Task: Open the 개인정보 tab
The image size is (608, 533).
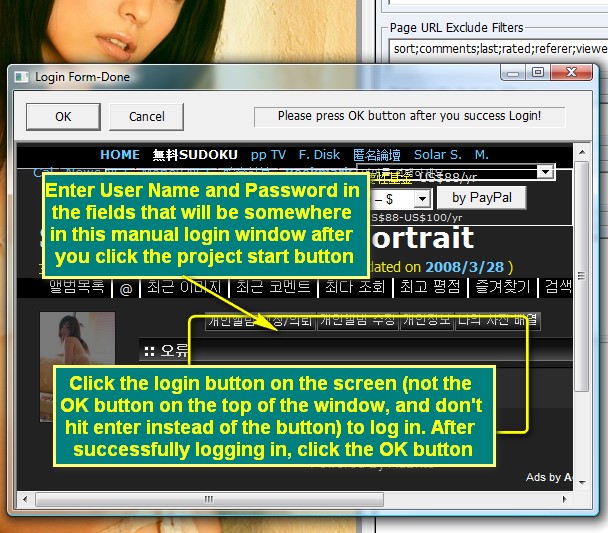Action: 427,321
